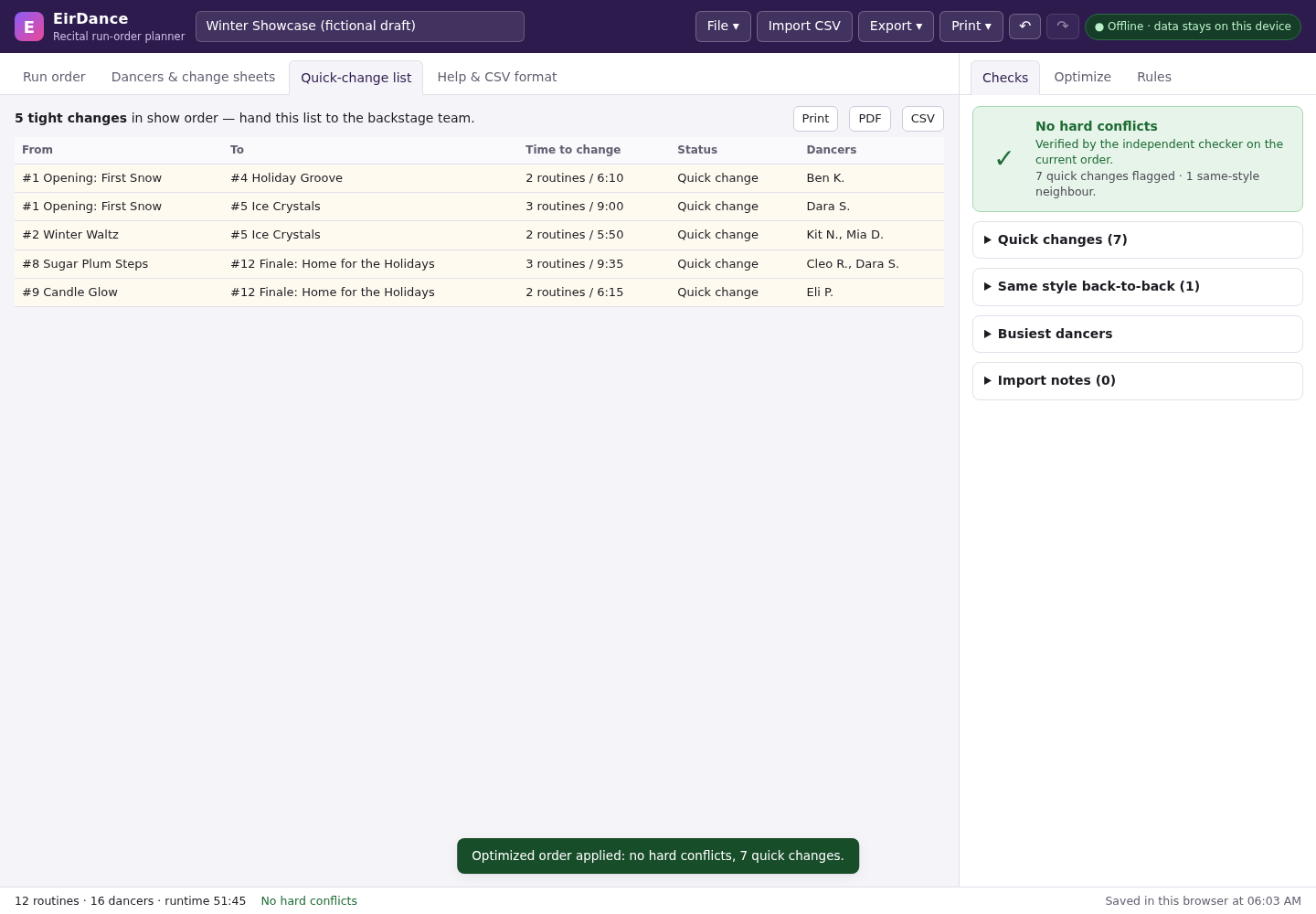Expand the Import notes (0) section
1316x914 pixels.
(1138, 381)
